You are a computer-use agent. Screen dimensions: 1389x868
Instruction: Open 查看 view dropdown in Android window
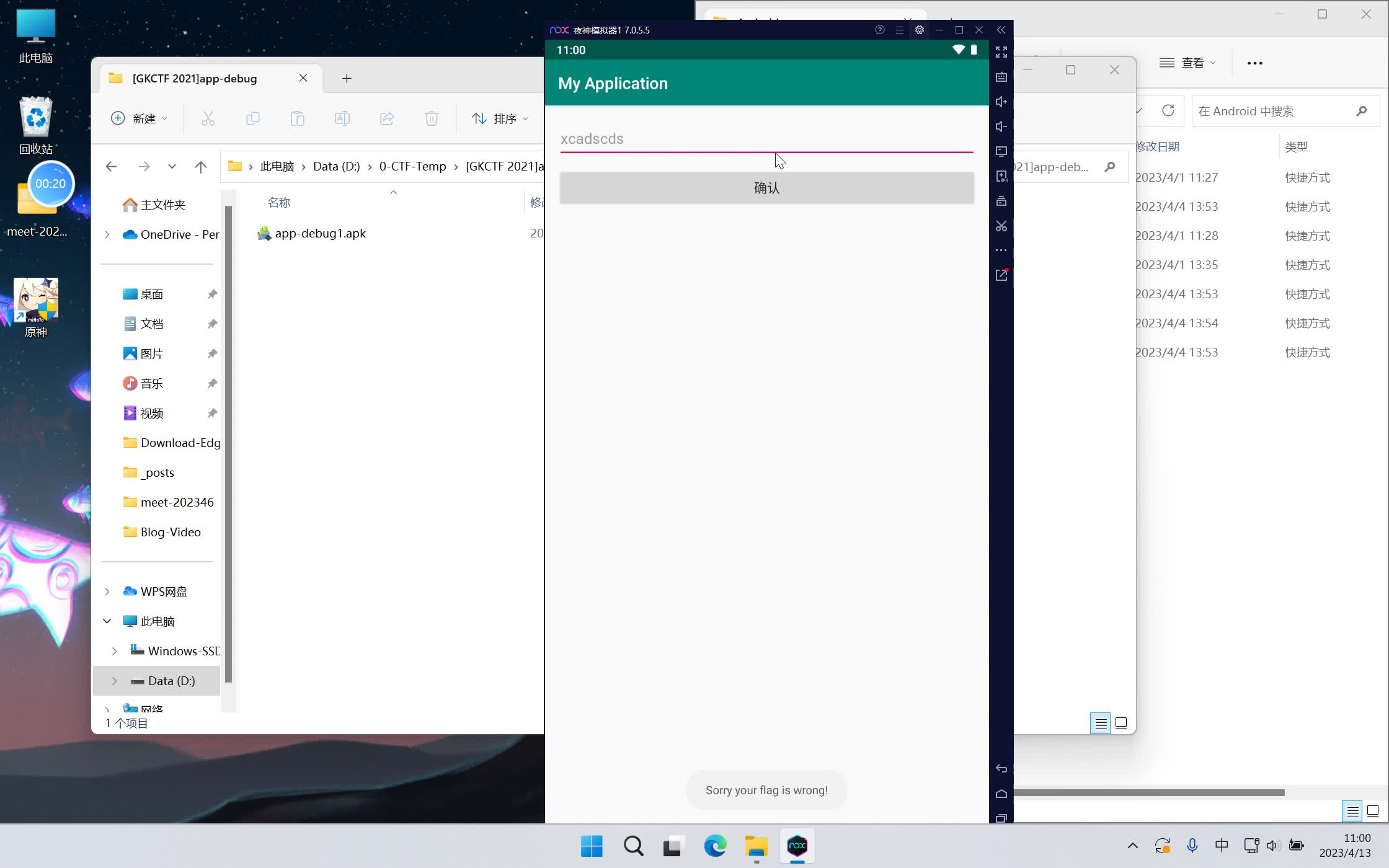point(1187,63)
